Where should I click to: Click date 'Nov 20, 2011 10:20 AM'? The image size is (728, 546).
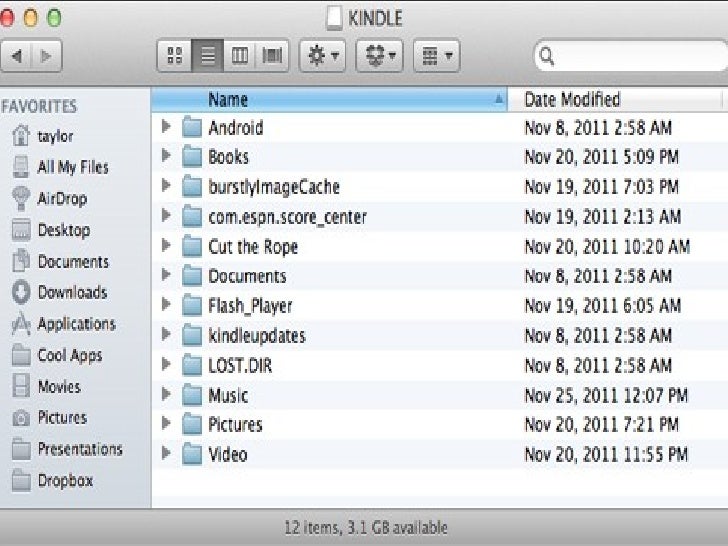click(607, 247)
